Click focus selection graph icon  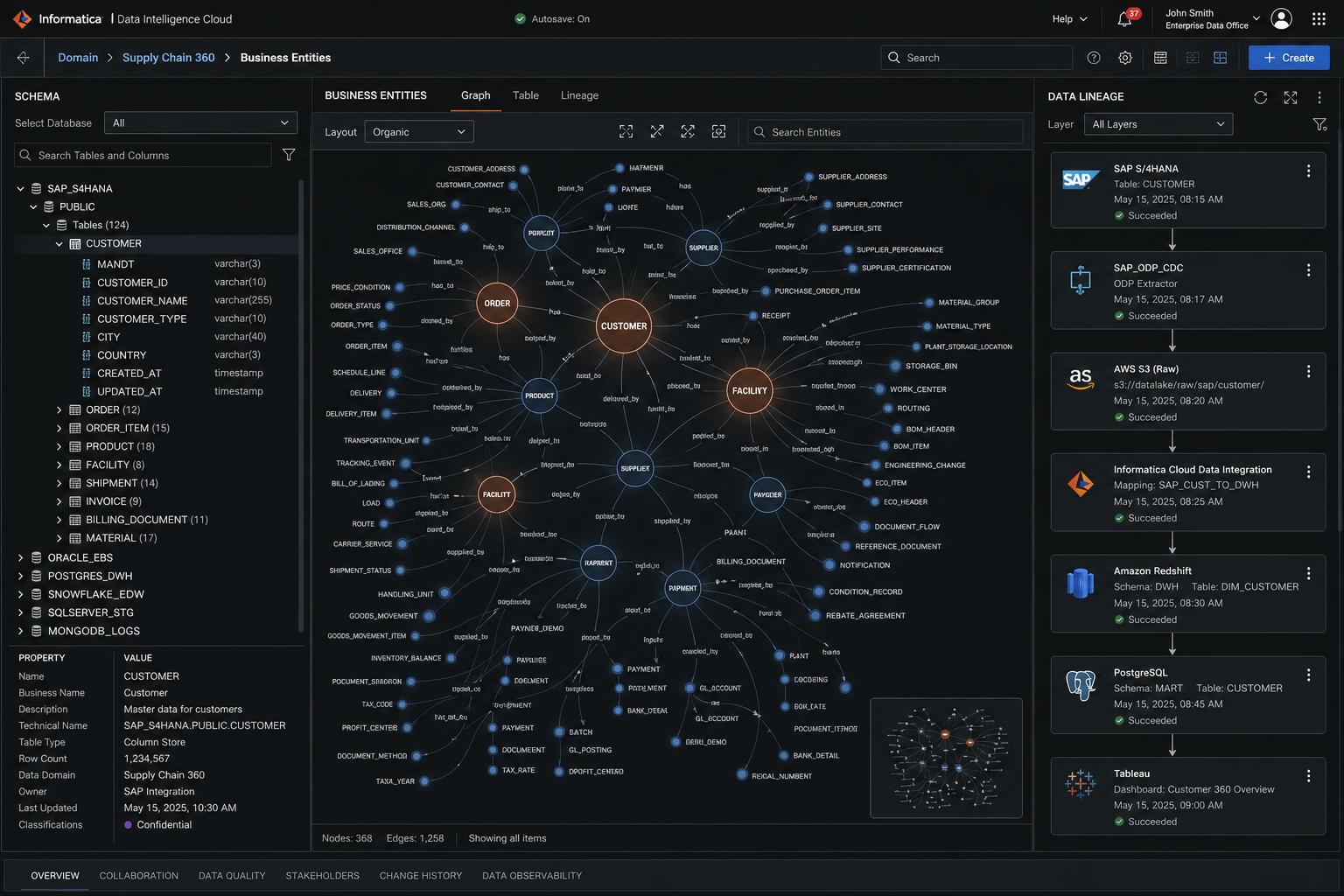click(718, 131)
